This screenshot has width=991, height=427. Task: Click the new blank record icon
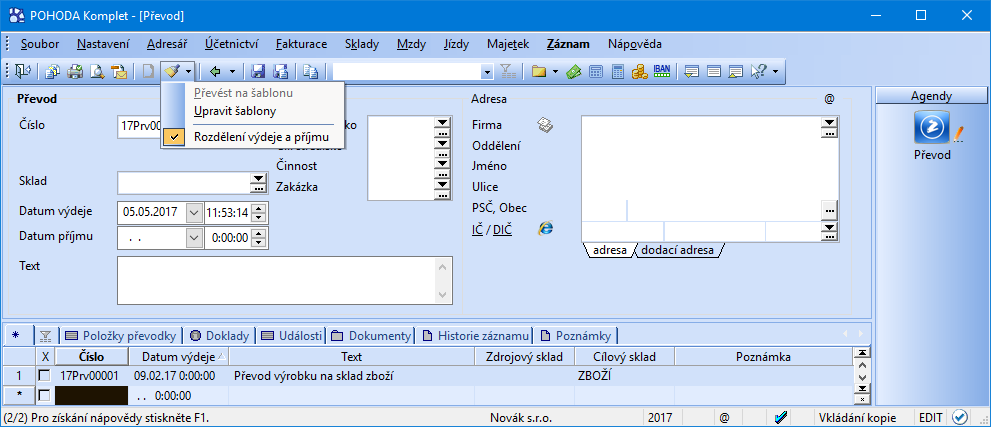(149, 71)
